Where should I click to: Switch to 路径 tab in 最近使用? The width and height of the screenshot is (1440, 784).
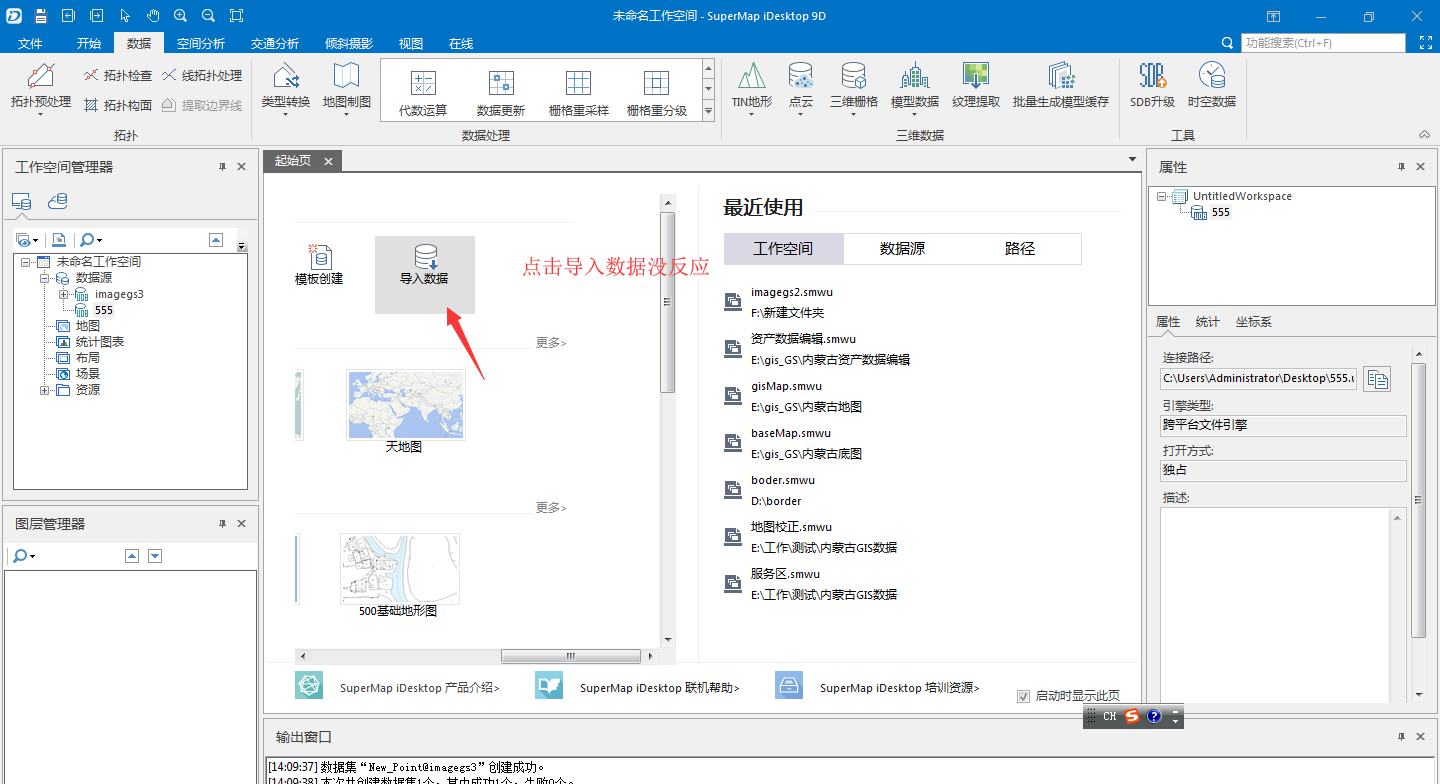point(1020,249)
